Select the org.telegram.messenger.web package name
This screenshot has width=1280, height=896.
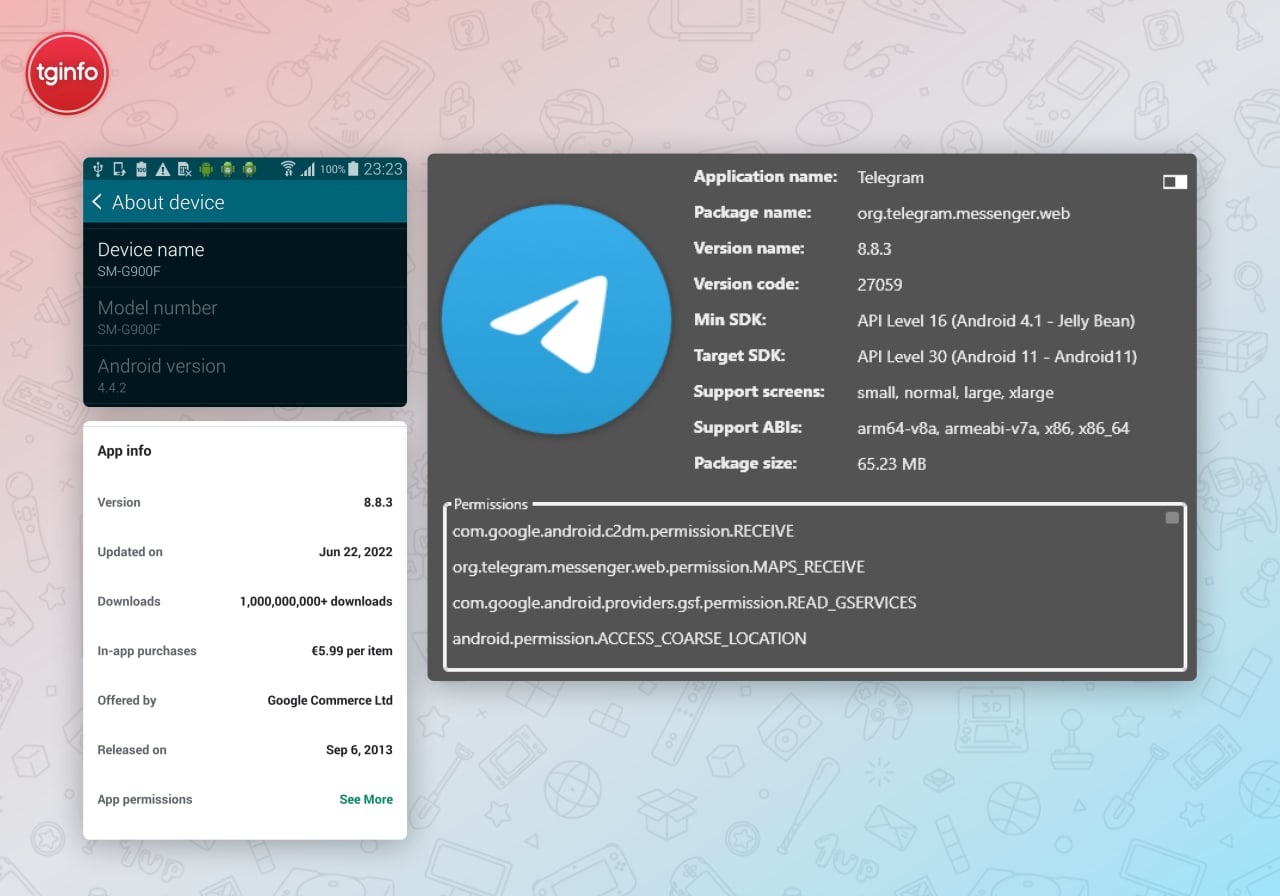pyautogui.click(x=963, y=213)
